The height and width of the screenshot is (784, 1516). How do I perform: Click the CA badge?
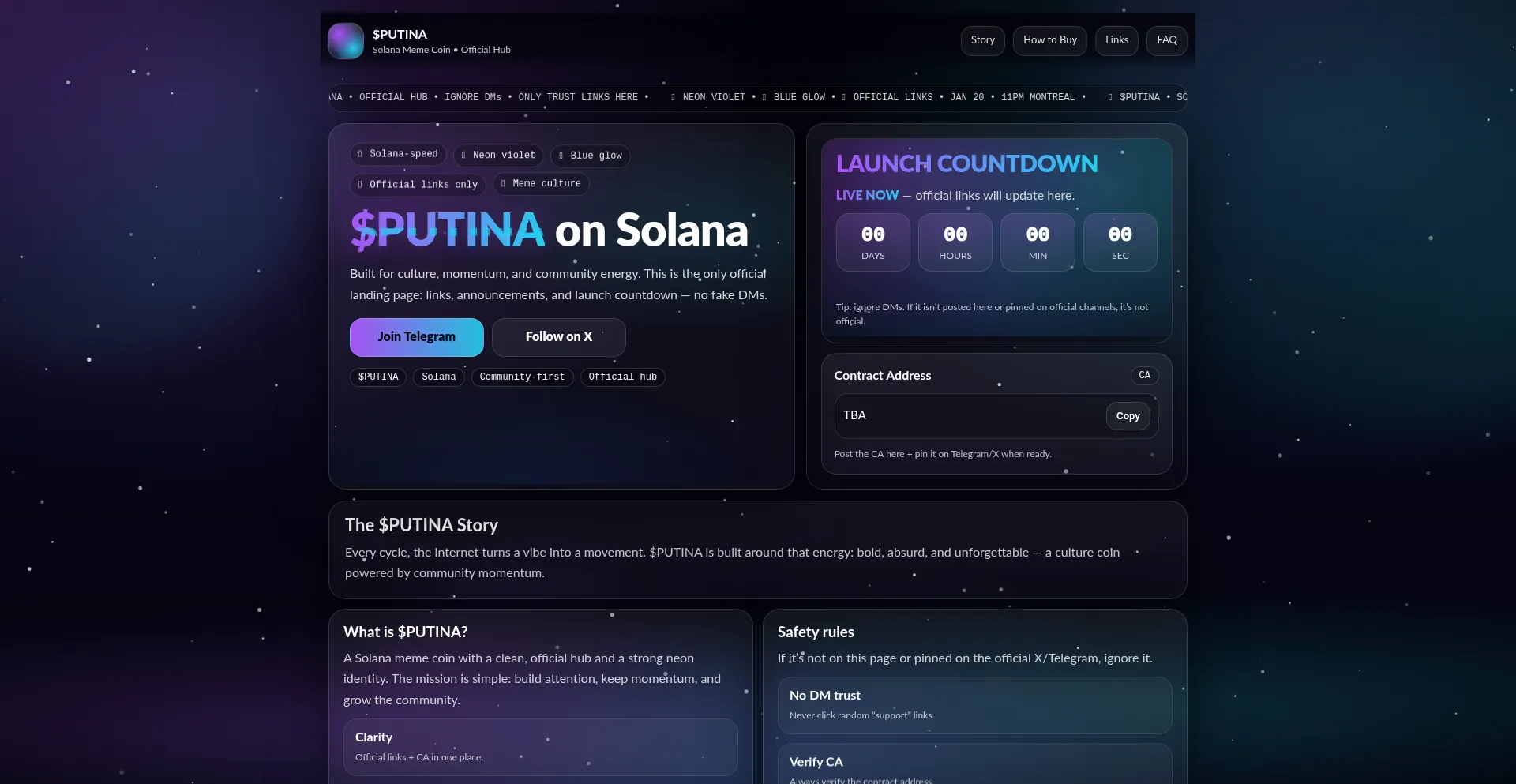1144,376
